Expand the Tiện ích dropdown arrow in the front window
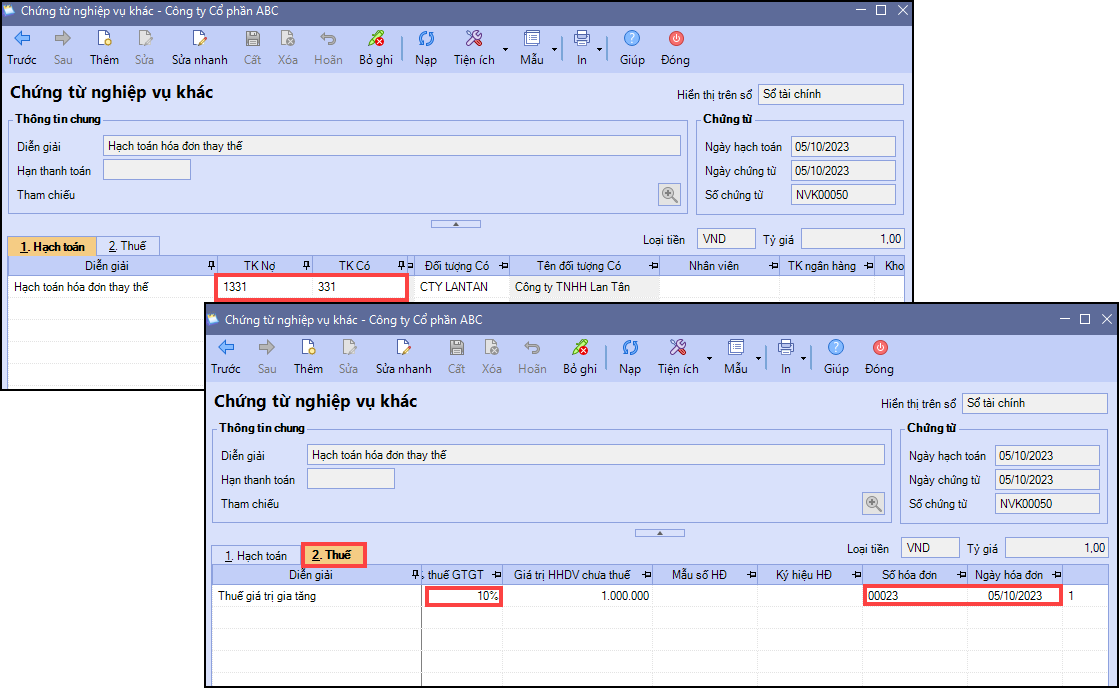This screenshot has height=688, width=1119. (709, 358)
